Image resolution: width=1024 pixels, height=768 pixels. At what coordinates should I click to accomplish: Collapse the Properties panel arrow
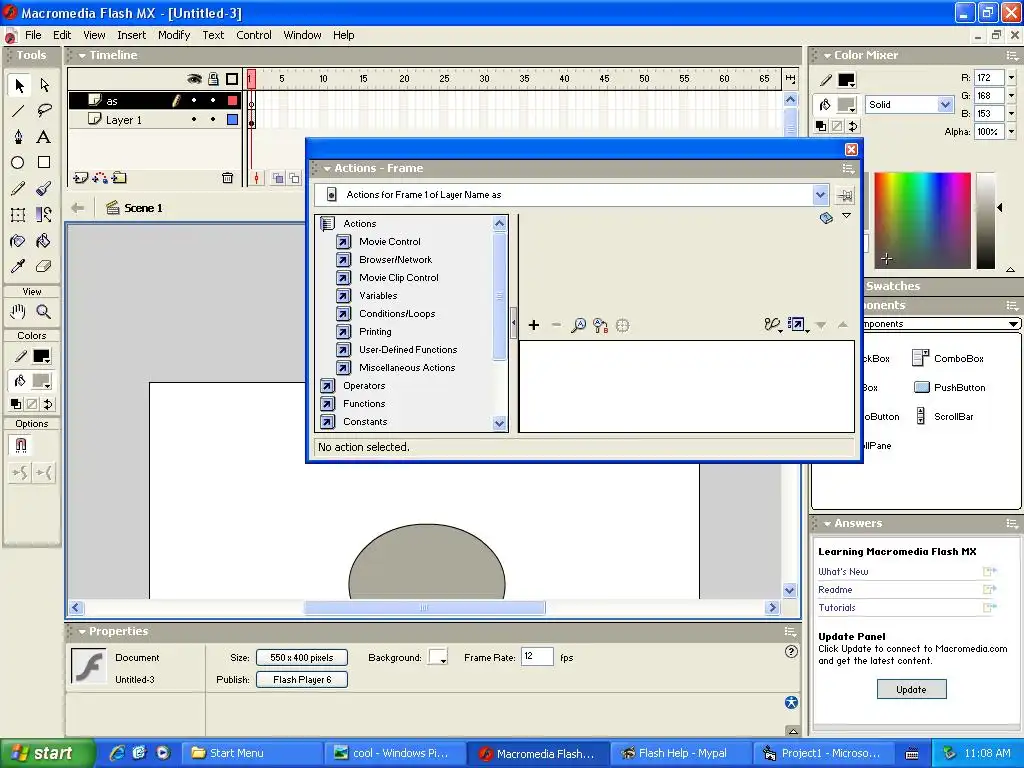point(82,632)
